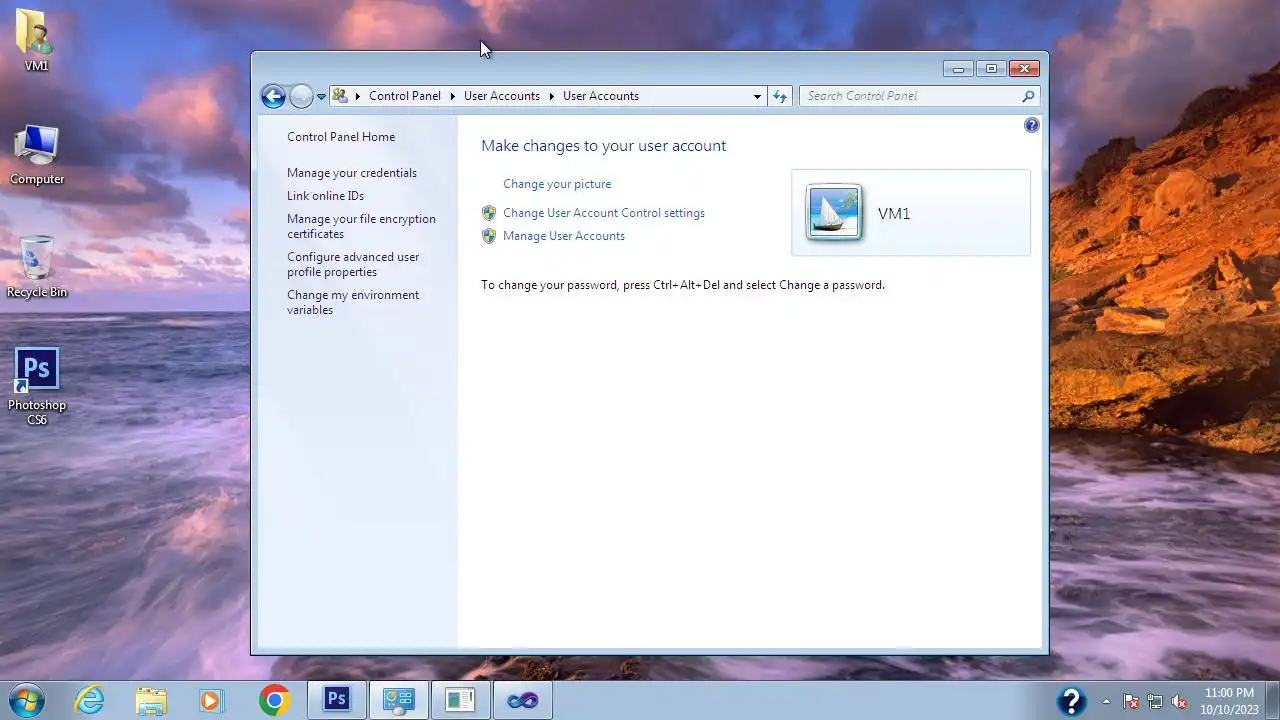Image resolution: width=1280 pixels, height=720 pixels.
Task: Show hidden system tray icons
Action: pyautogui.click(x=1106, y=701)
